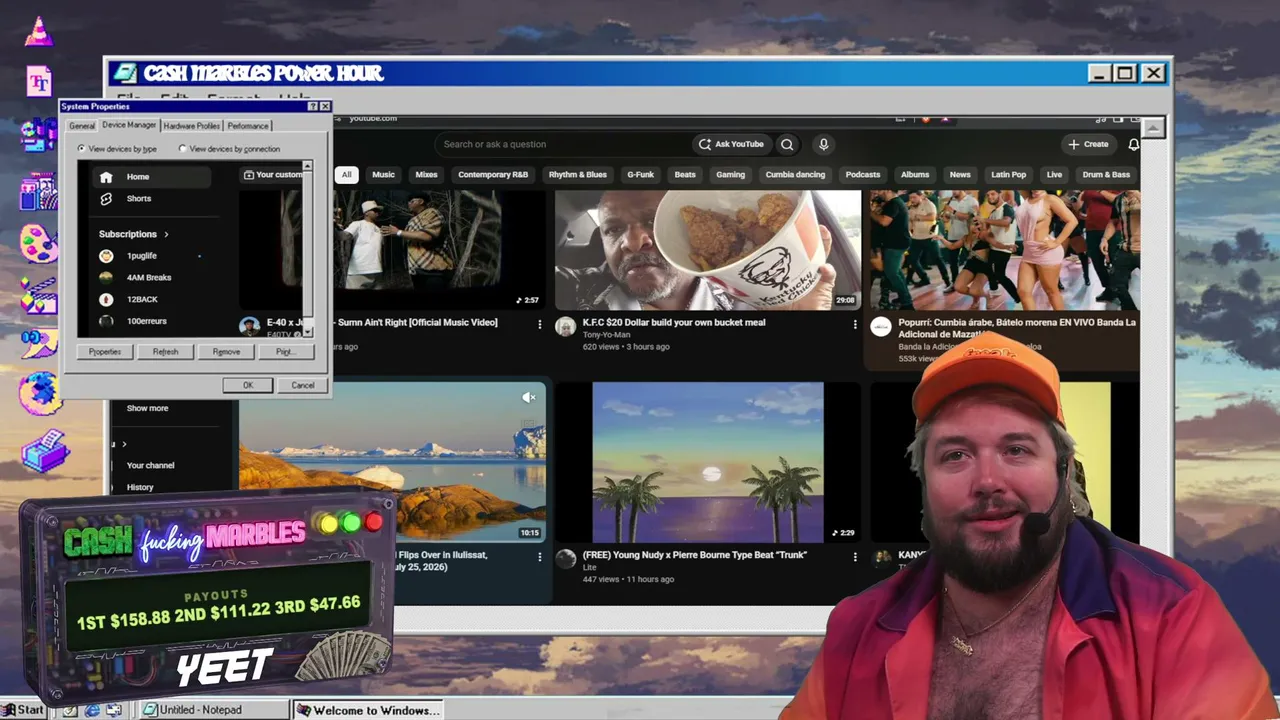Image resolution: width=1280 pixels, height=720 pixels.
Task: Open the printer desktop icon
Action: pos(44,450)
